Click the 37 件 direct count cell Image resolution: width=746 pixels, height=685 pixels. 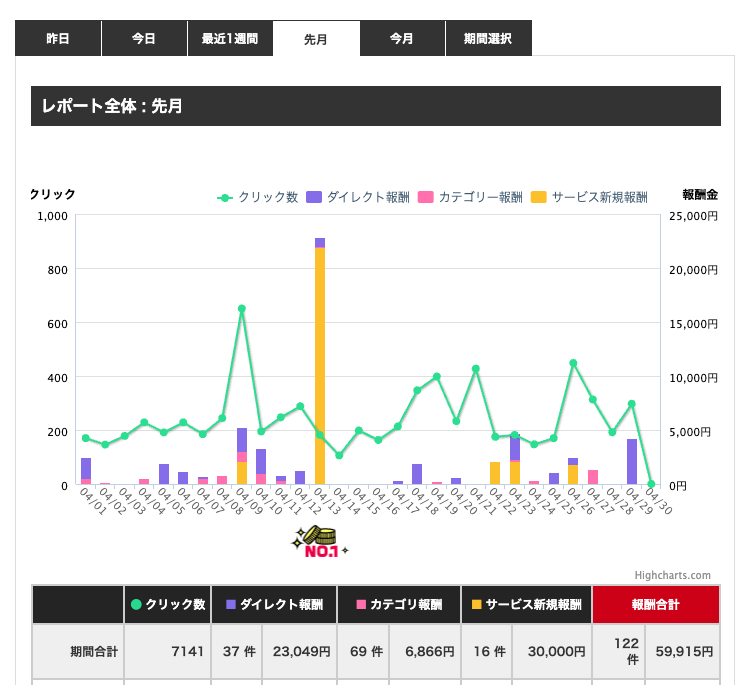(237, 651)
